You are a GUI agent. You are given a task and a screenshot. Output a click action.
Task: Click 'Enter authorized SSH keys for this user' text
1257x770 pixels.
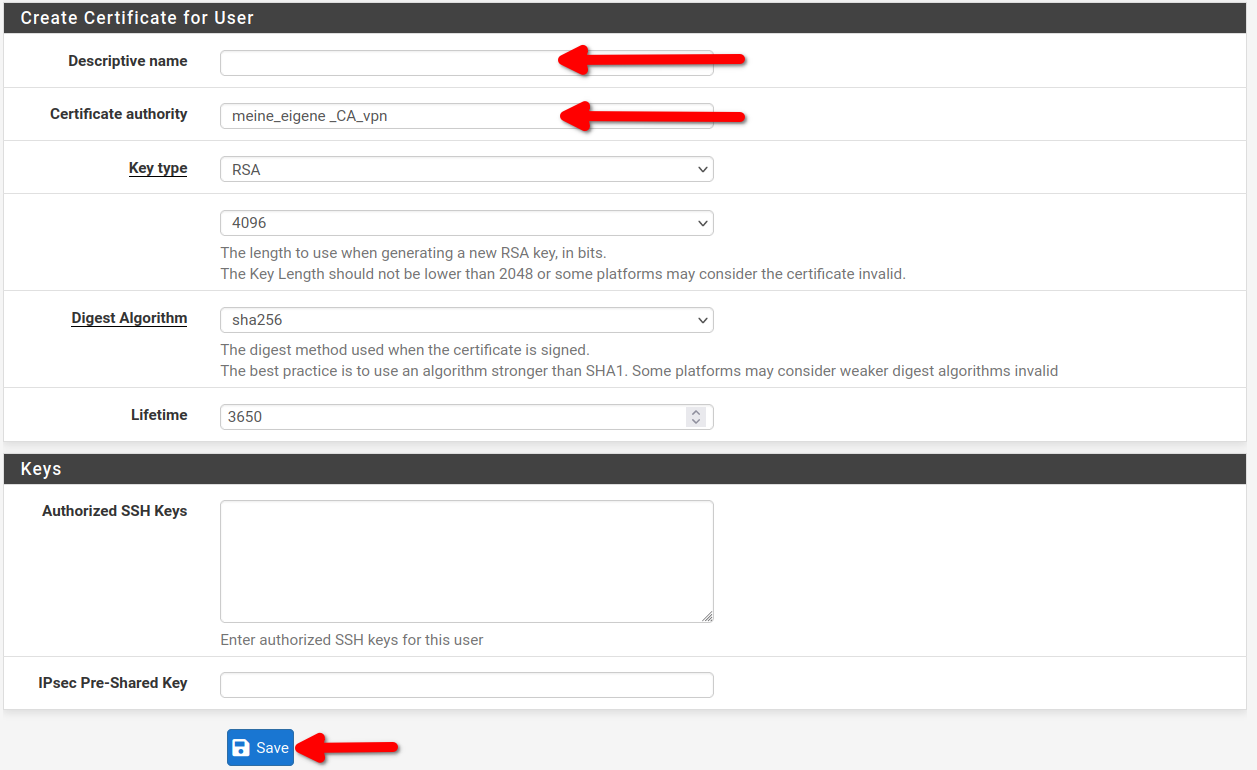pos(352,640)
